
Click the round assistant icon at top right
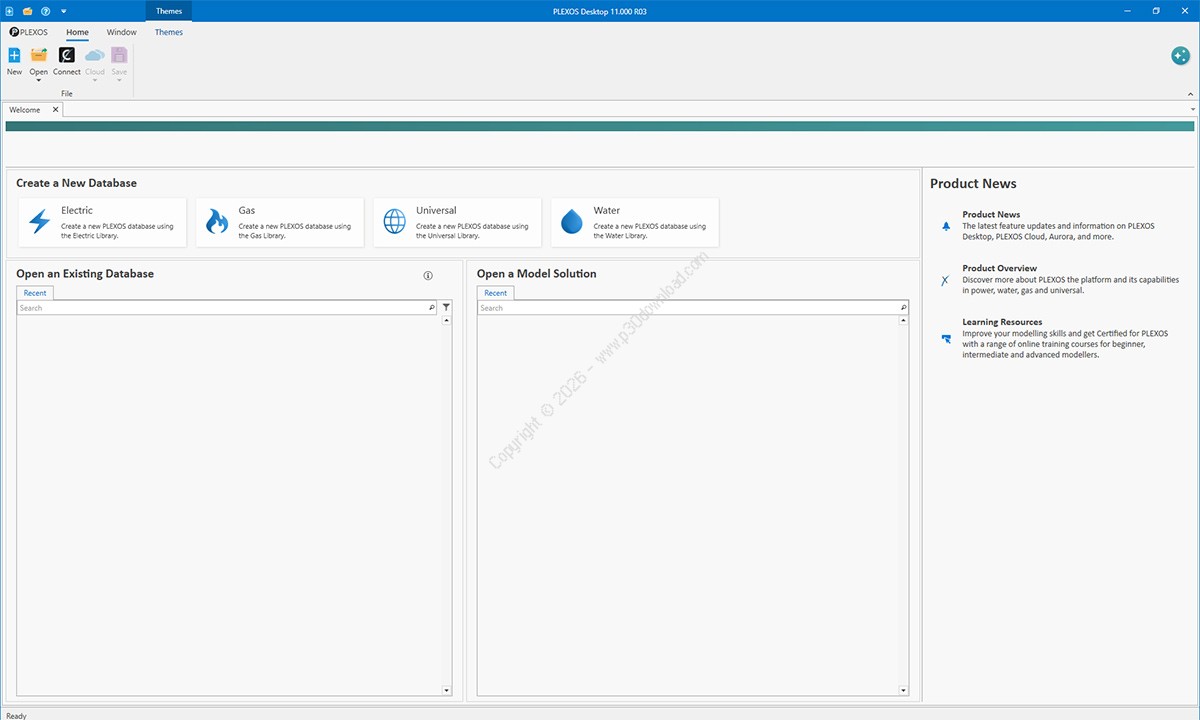pyautogui.click(x=1180, y=56)
